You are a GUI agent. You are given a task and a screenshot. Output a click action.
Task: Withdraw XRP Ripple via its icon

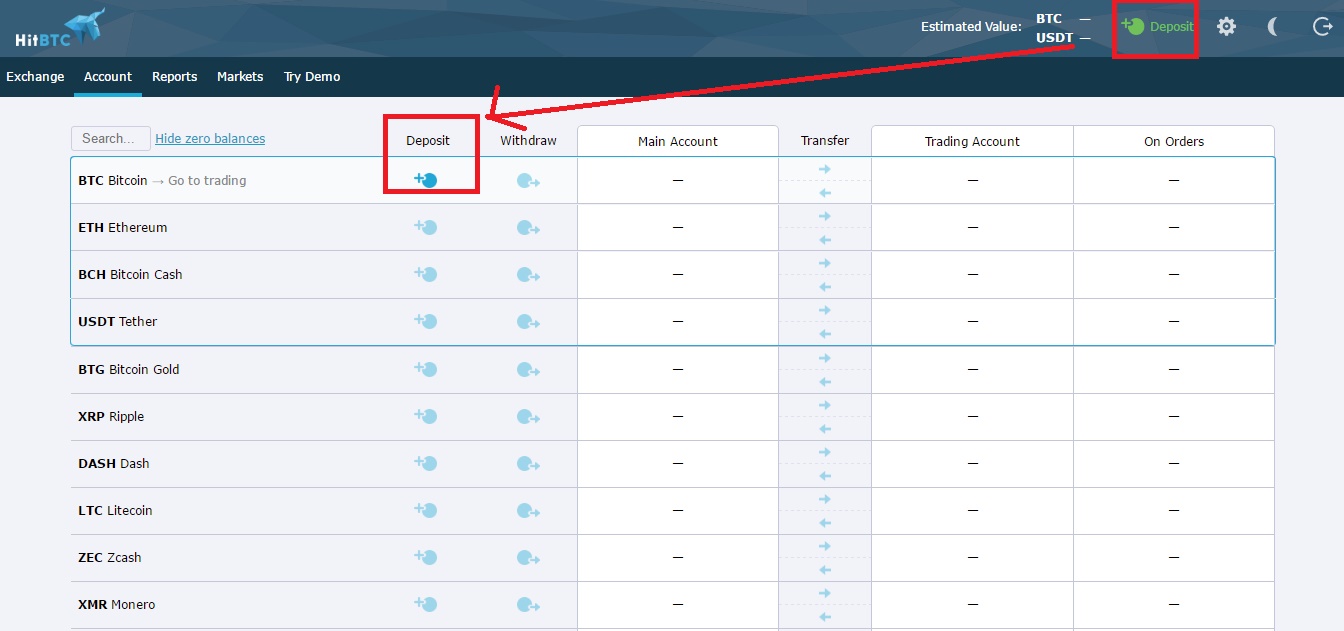pos(528,417)
